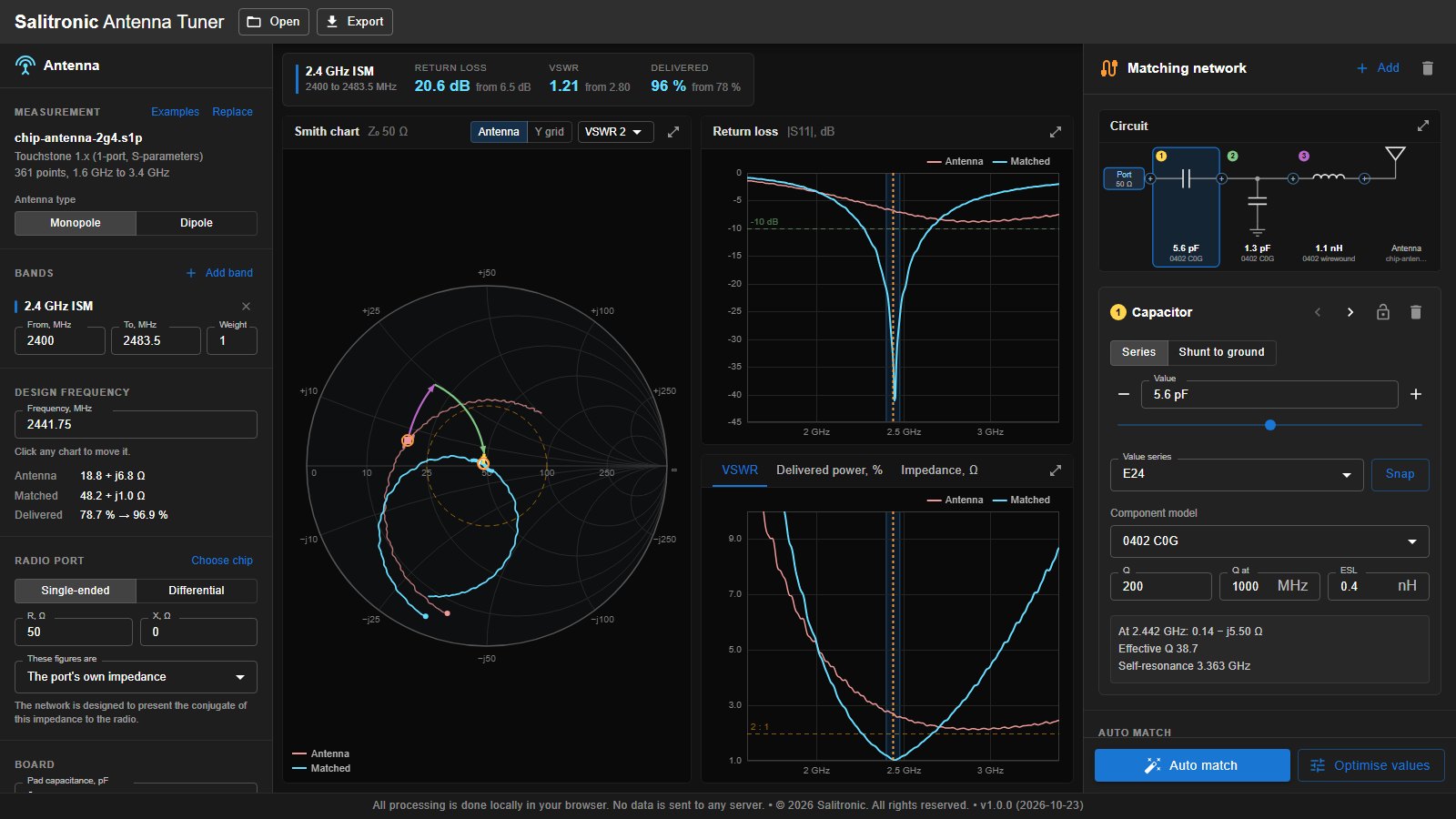Open the E24 value series dropdown
This screenshot has height=819, width=1456.
(1237, 474)
